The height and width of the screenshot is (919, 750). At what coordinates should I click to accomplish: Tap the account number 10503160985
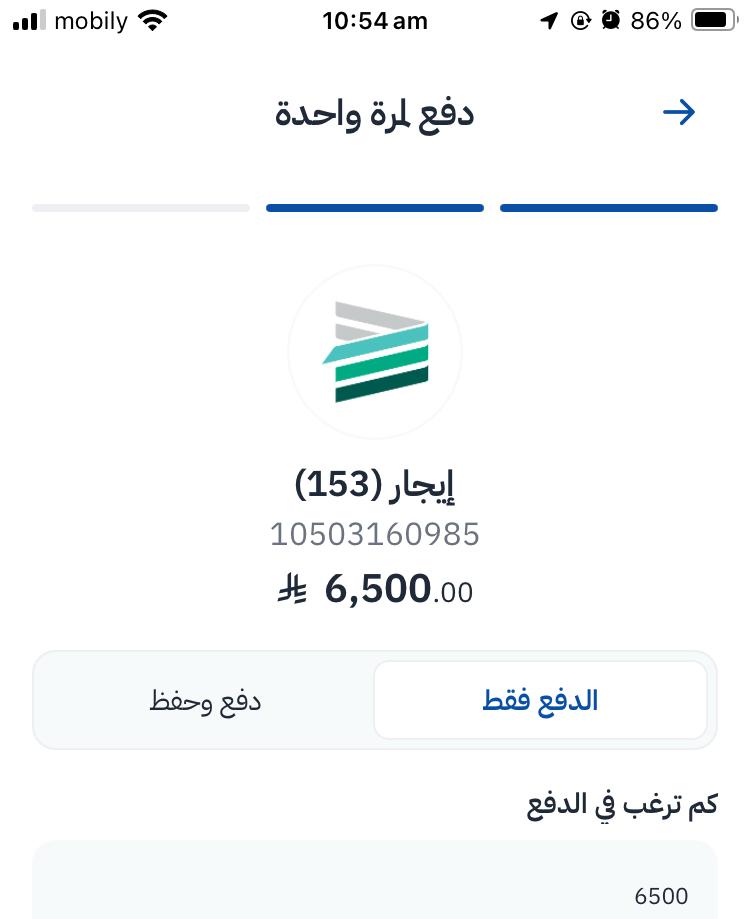[375, 535]
